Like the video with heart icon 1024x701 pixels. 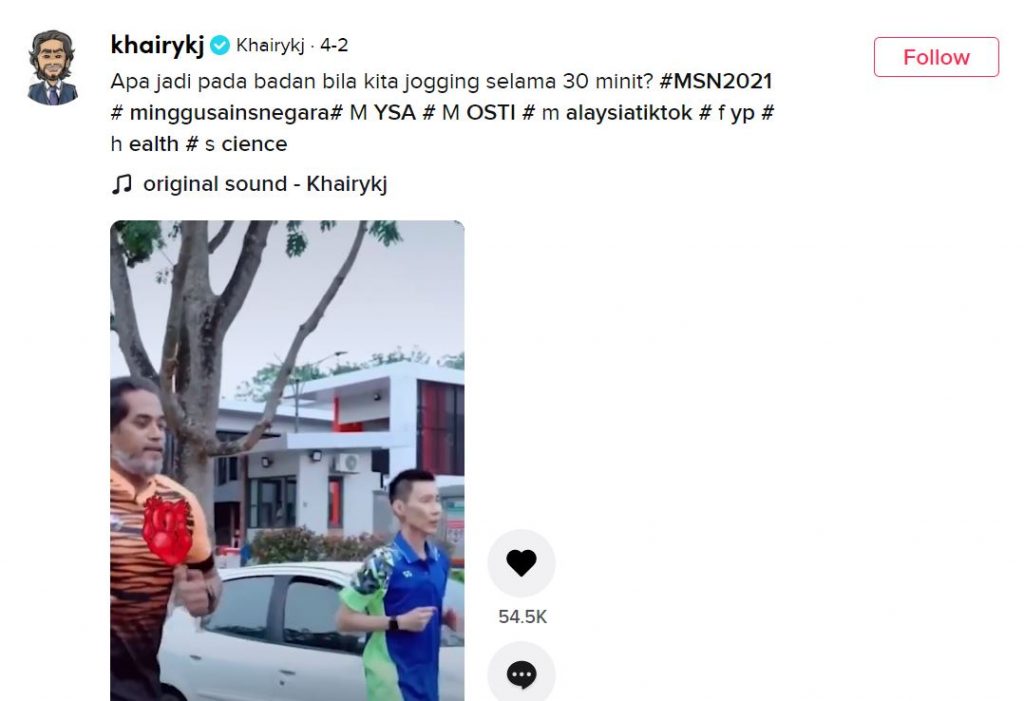pos(521,563)
